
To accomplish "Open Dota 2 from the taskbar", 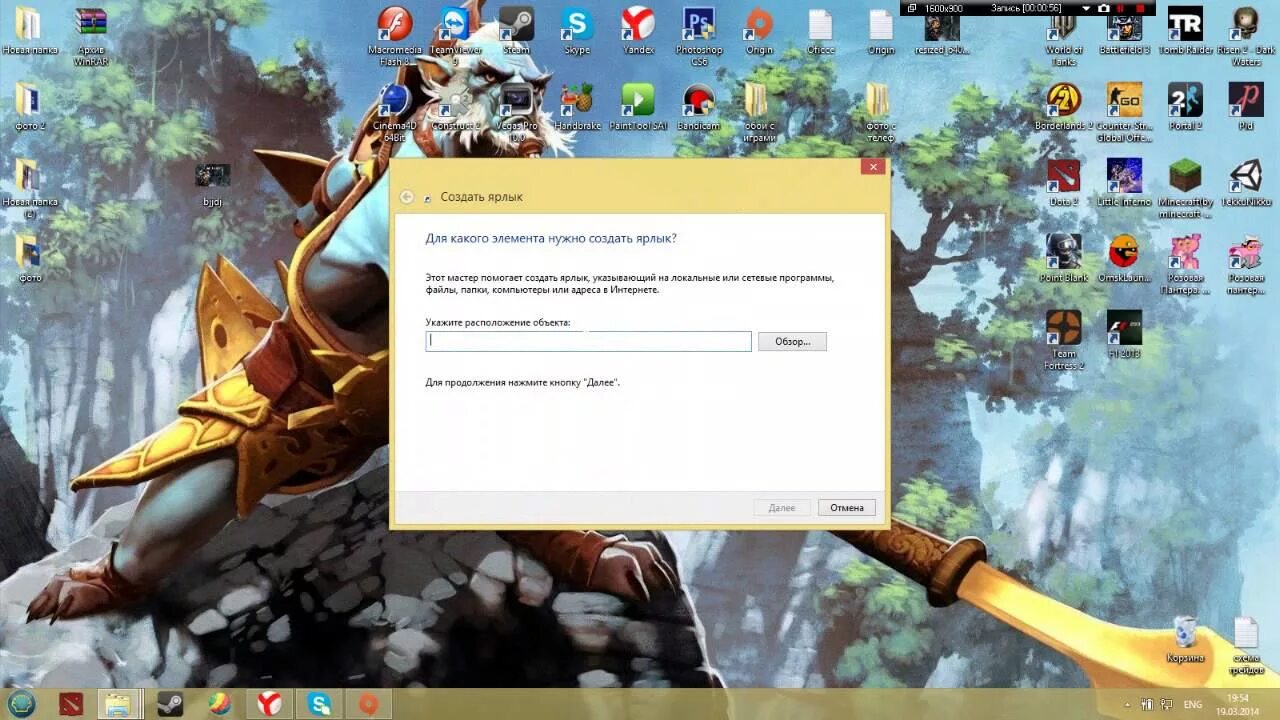I will (70, 704).
